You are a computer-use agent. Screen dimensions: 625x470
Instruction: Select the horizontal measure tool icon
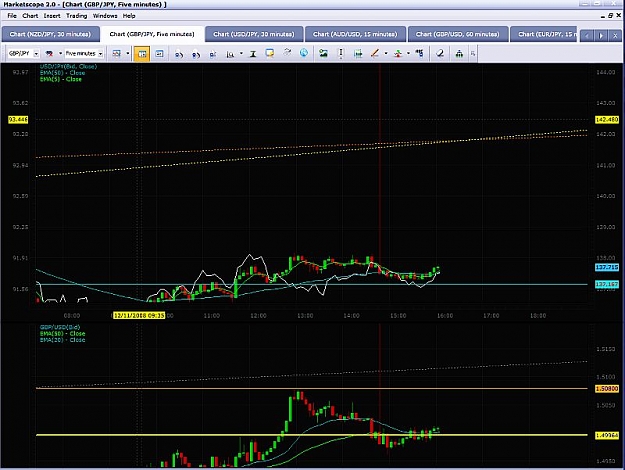[358, 53]
